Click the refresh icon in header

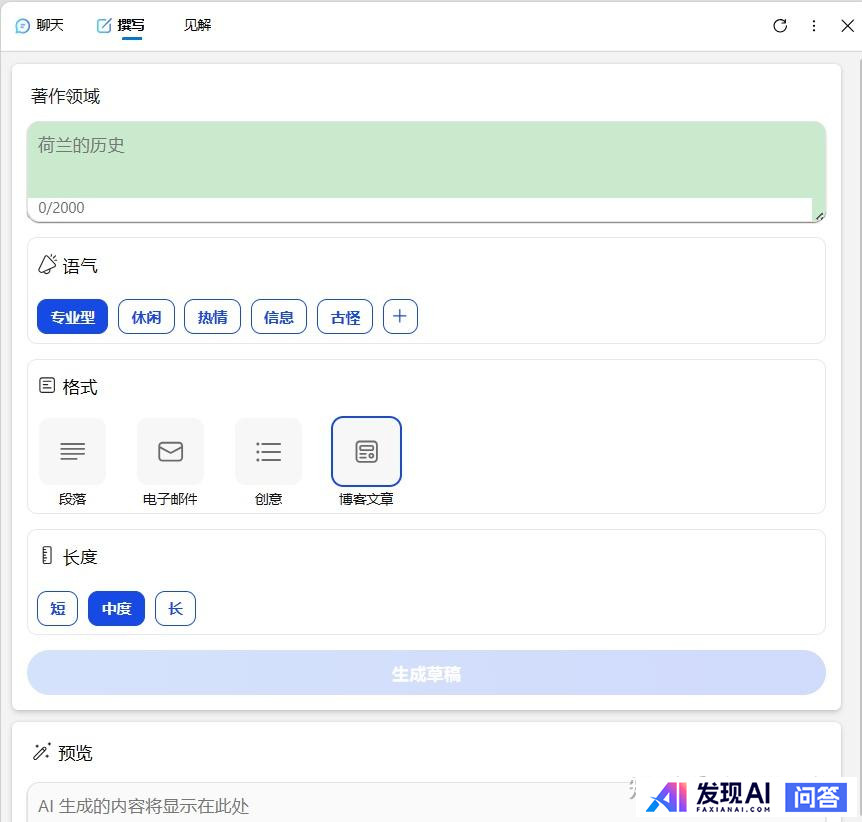pyautogui.click(x=780, y=26)
